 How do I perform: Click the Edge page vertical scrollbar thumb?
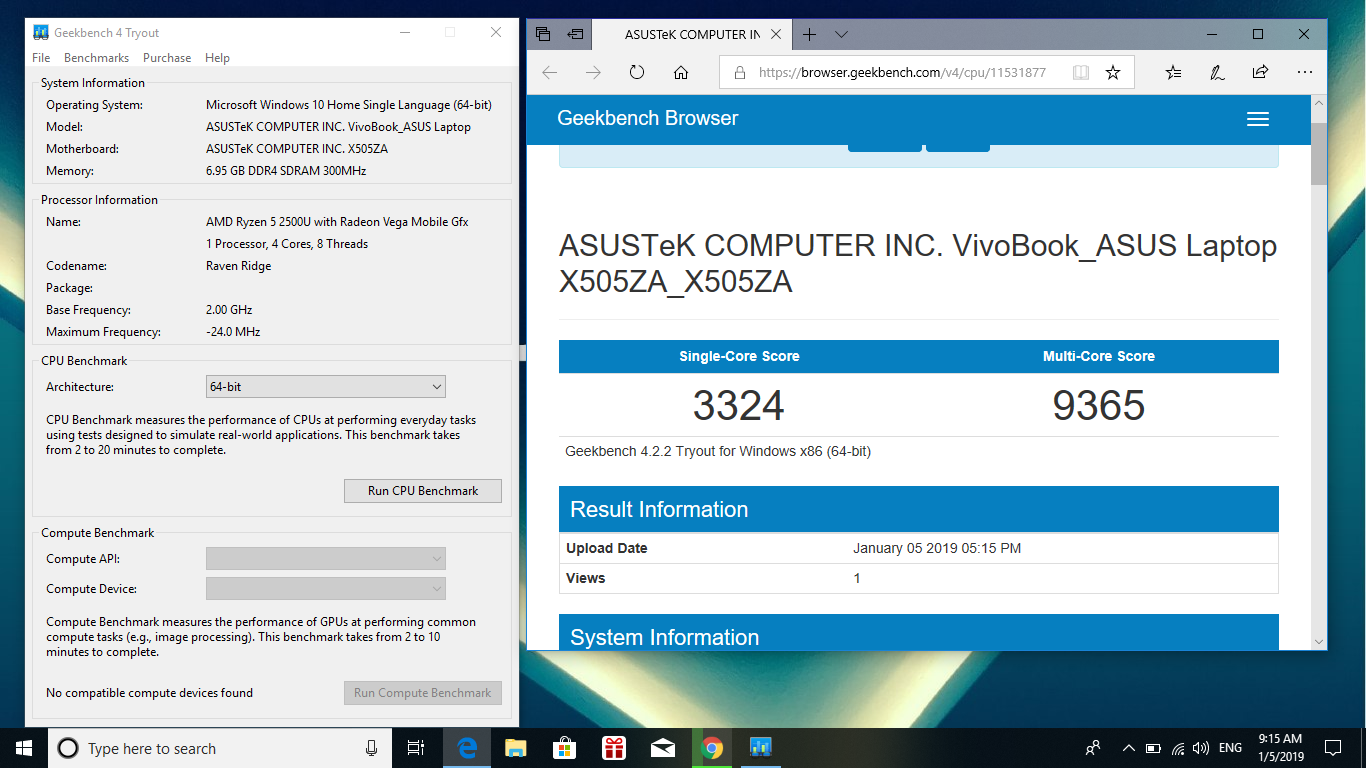coord(1319,152)
